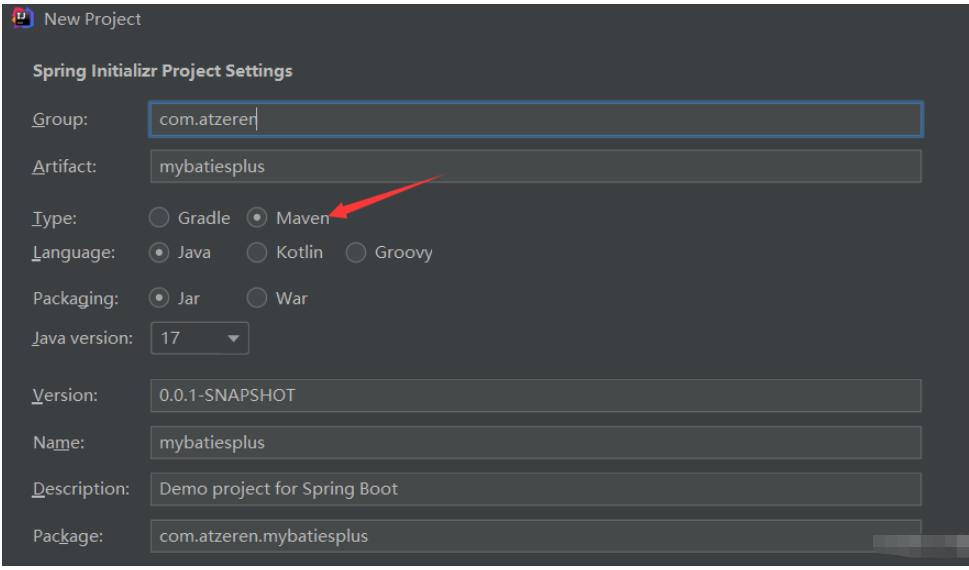Focus the Group text field

(x=535, y=119)
